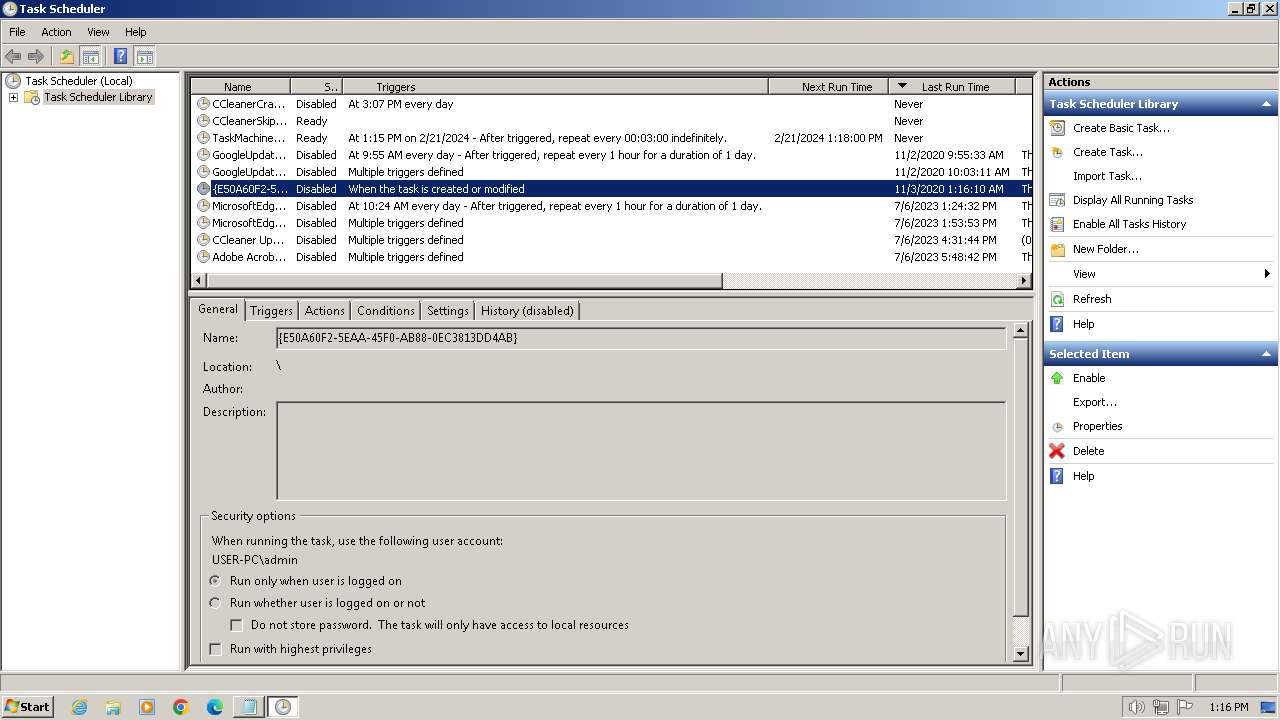Select 'Run only when user is logged on'
Viewport: 1280px width, 720px height.
[x=215, y=581]
